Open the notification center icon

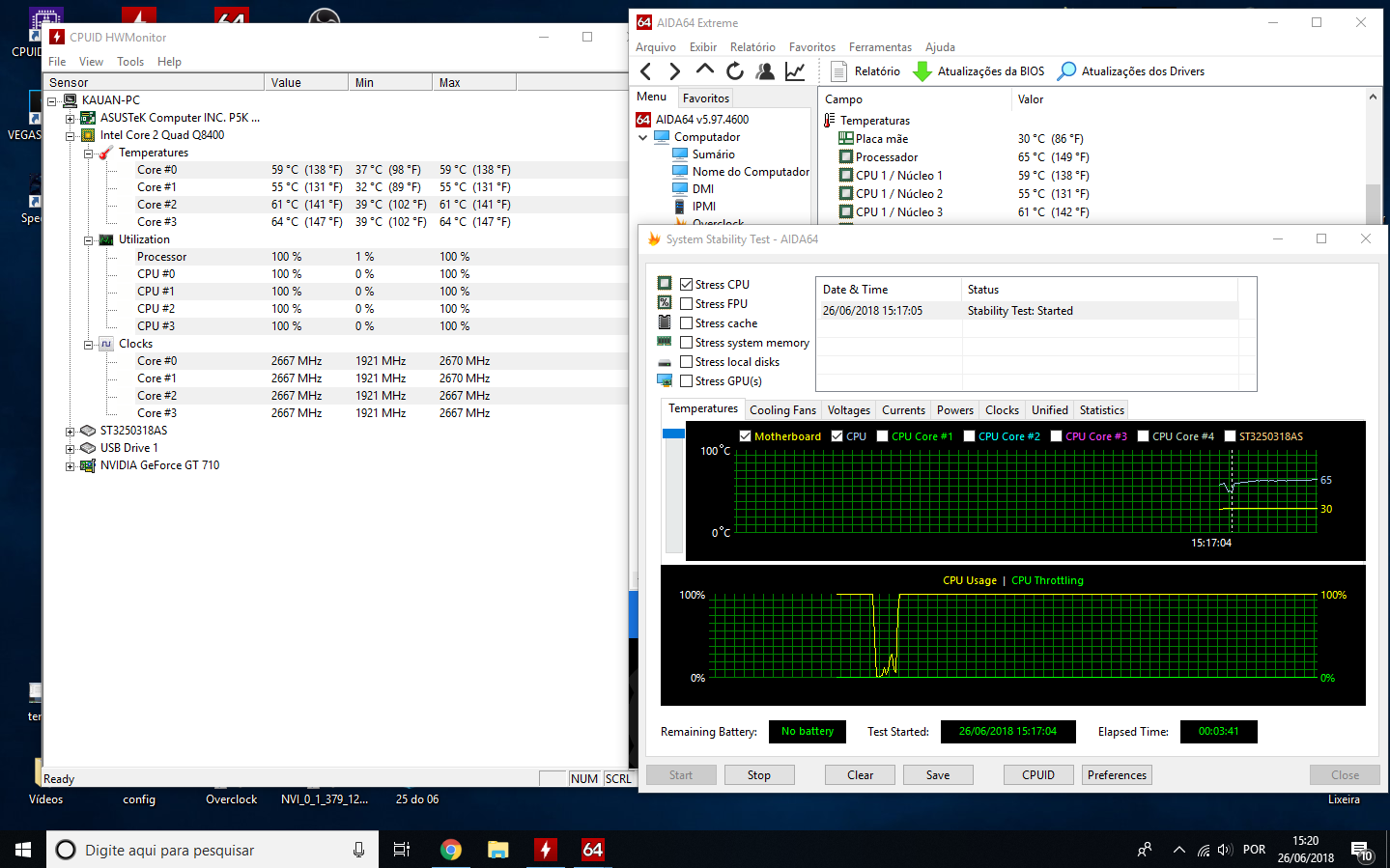(x=1361, y=851)
